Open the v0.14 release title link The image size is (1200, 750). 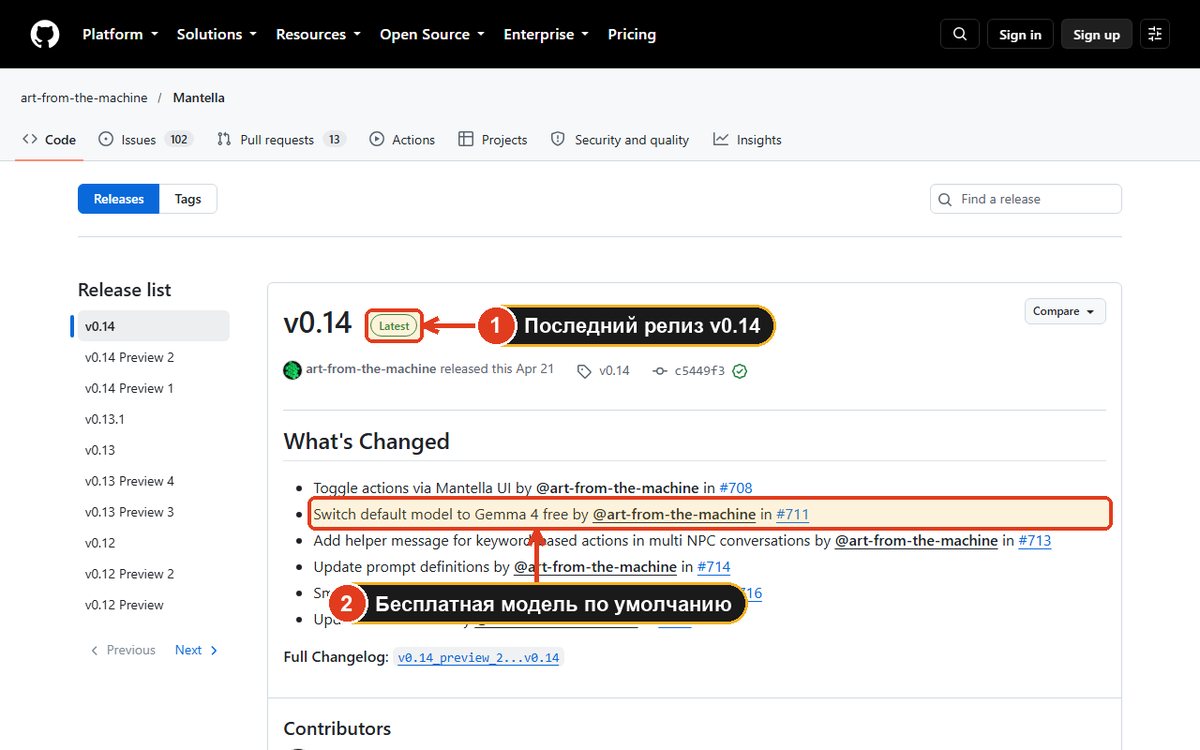click(318, 323)
